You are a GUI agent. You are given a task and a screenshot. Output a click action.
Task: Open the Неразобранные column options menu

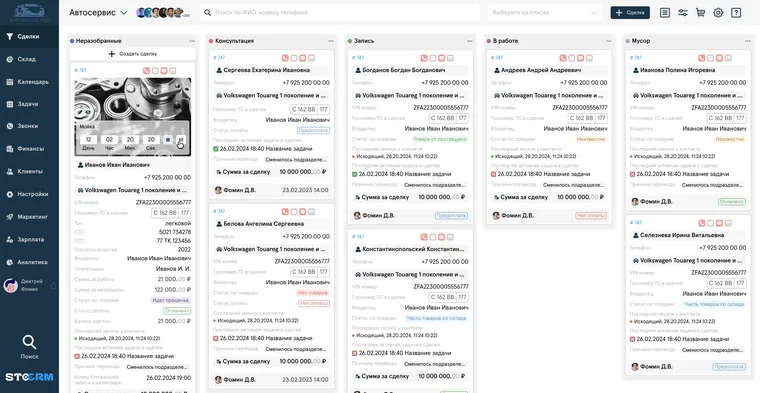(192, 41)
